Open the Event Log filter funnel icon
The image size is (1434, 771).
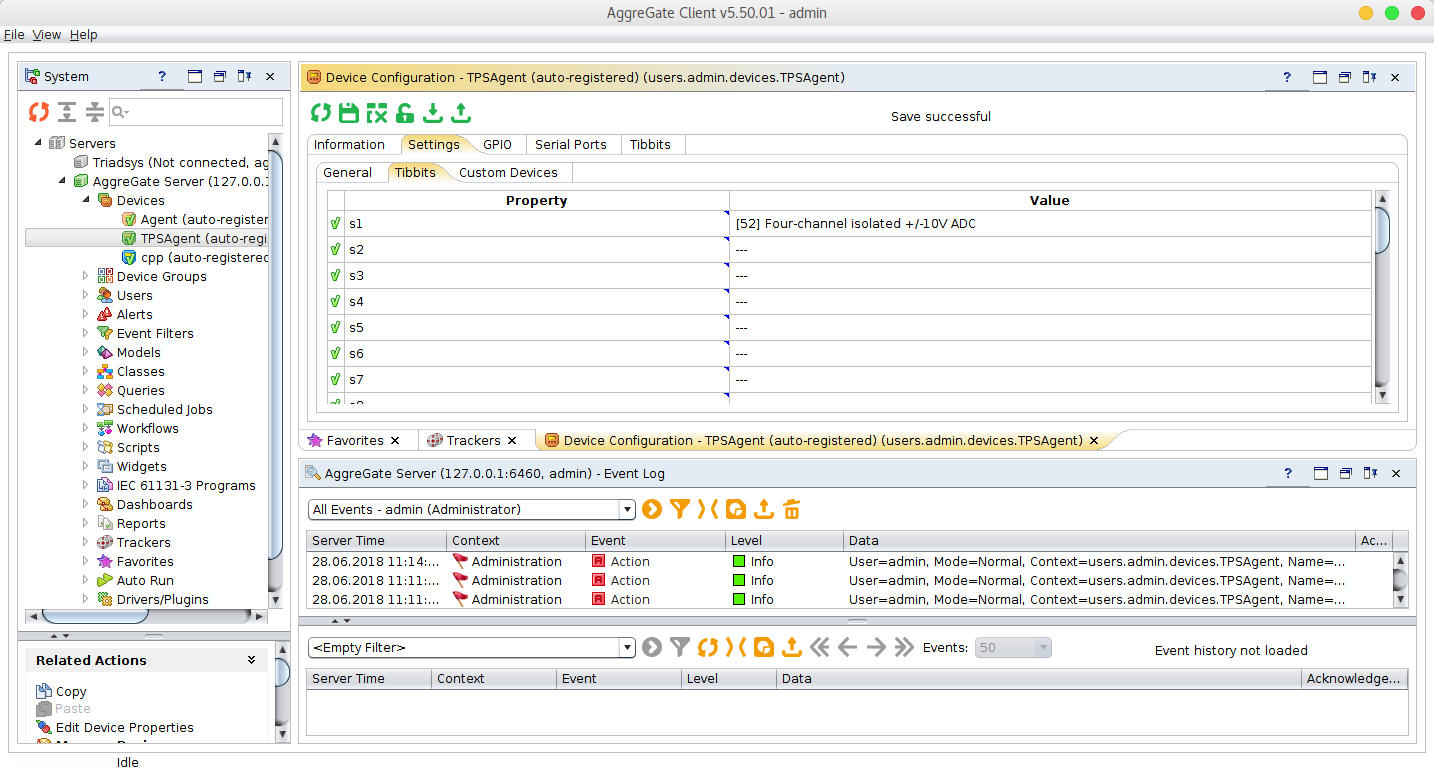pos(680,509)
